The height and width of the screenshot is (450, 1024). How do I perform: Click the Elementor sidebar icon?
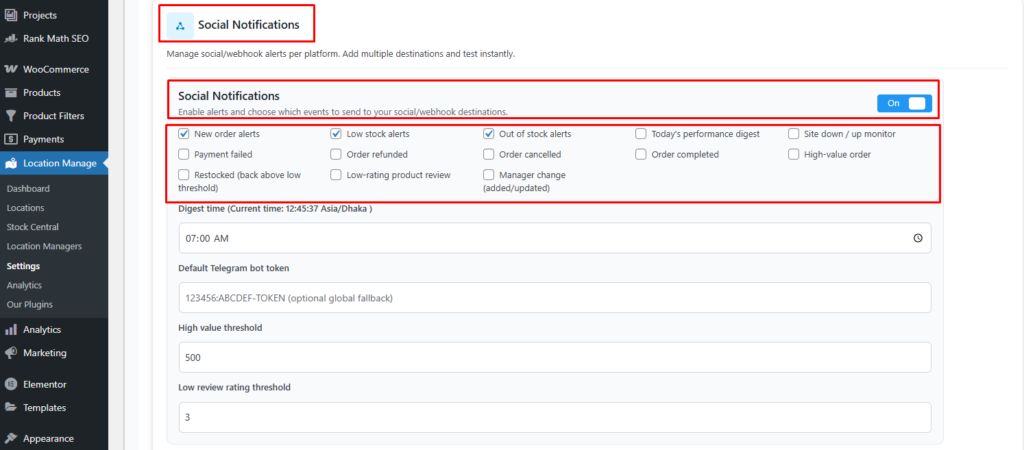[x=11, y=384]
